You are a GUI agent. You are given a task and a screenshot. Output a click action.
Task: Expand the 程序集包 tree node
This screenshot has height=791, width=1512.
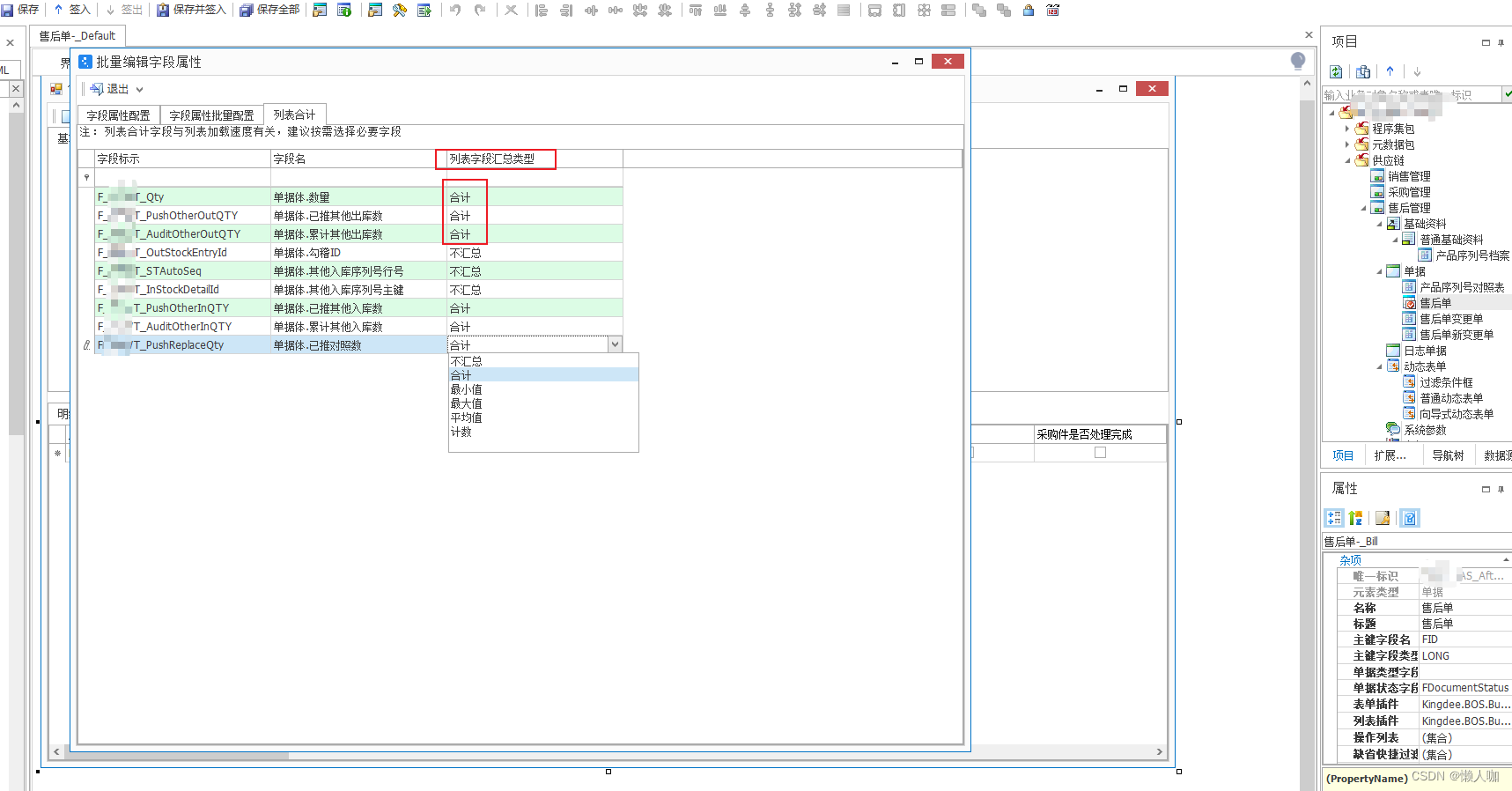(x=1346, y=129)
